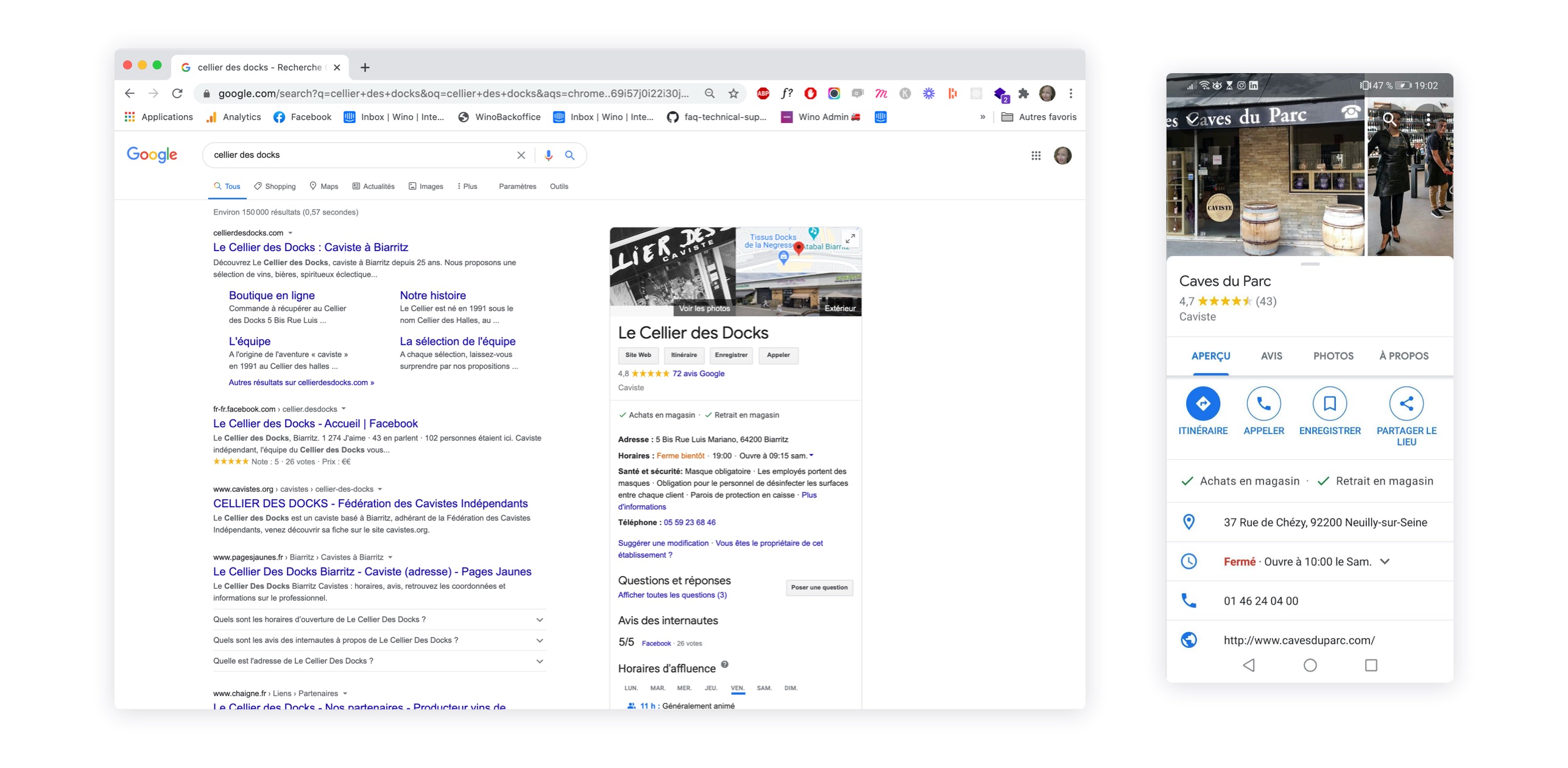Viewport: 1568px width, 768px height.
Task: Tap the Appeler phone icon on phone
Action: (x=1263, y=404)
